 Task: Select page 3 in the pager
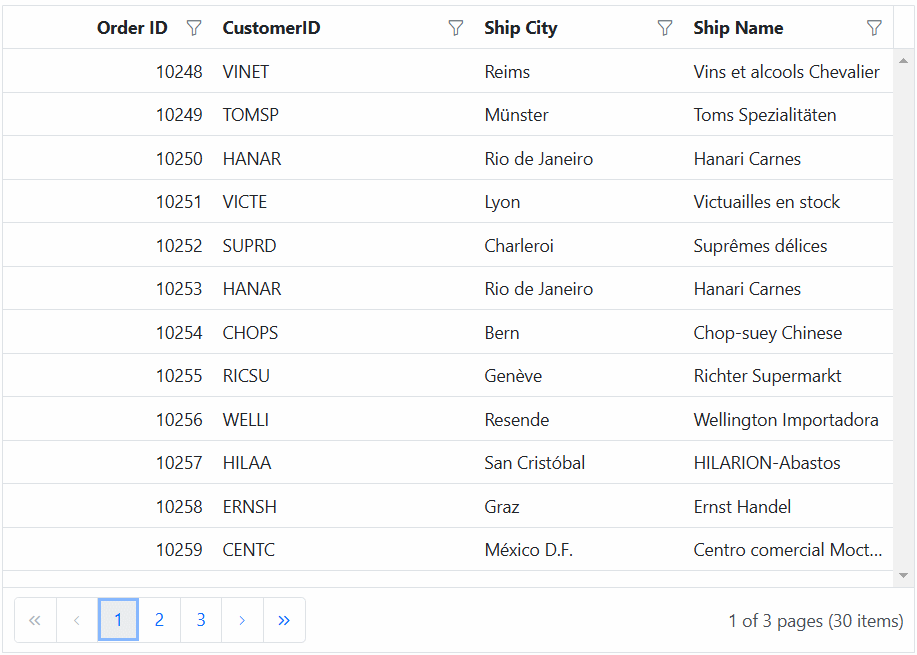tap(201, 620)
